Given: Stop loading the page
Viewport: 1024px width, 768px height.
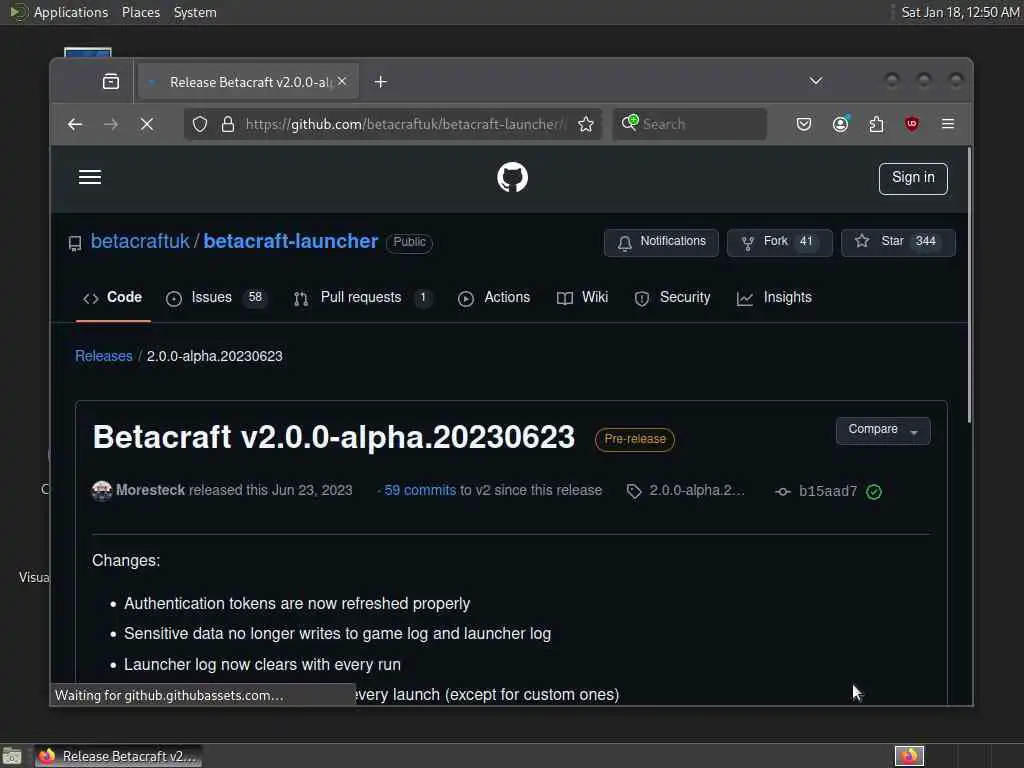Looking at the screenshot, I should [147, 124].
